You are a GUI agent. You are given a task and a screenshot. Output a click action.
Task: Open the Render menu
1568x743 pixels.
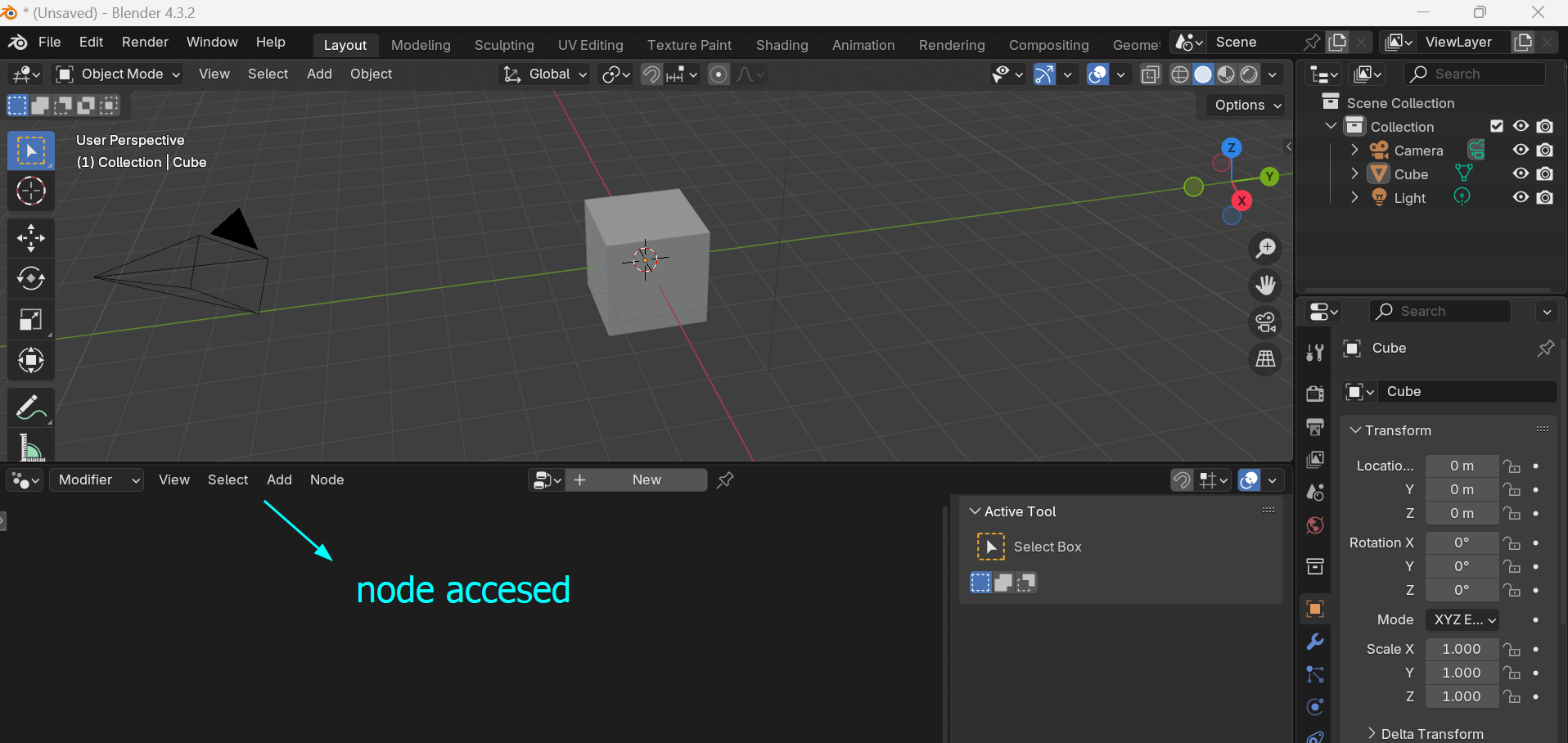(145, 42)
